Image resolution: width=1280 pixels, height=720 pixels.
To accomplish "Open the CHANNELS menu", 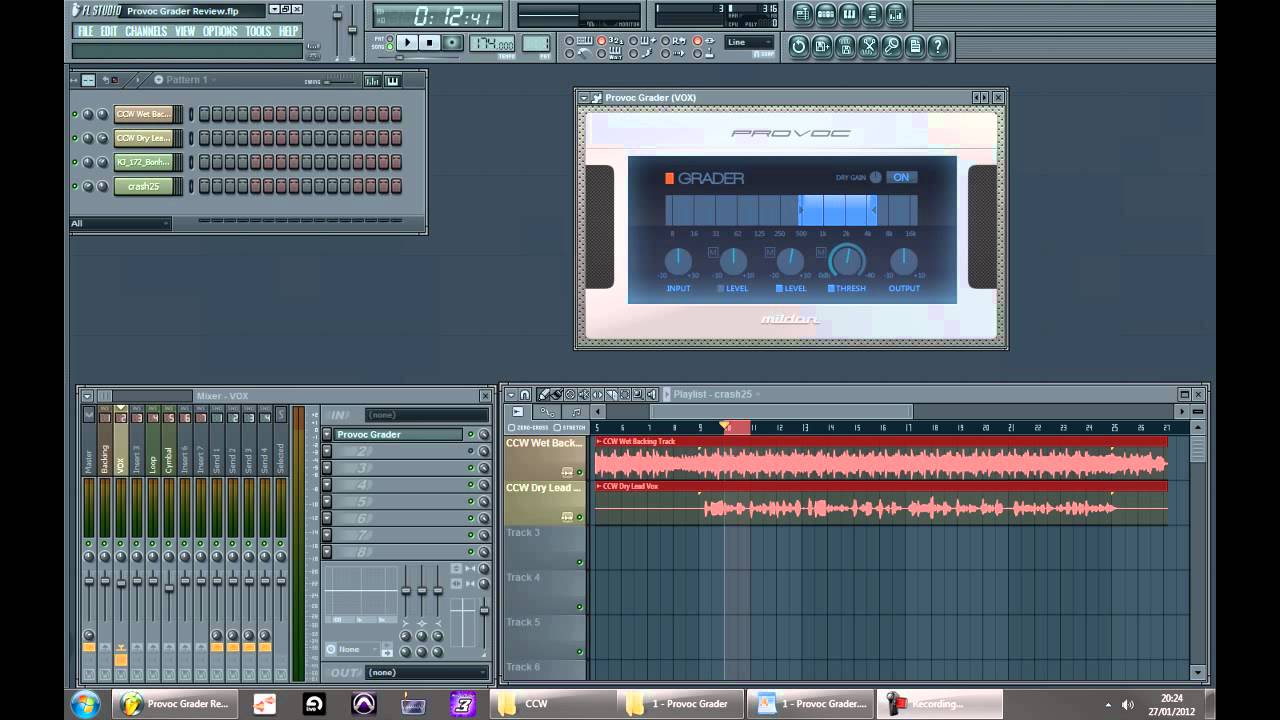I will (x=146, y=31).
